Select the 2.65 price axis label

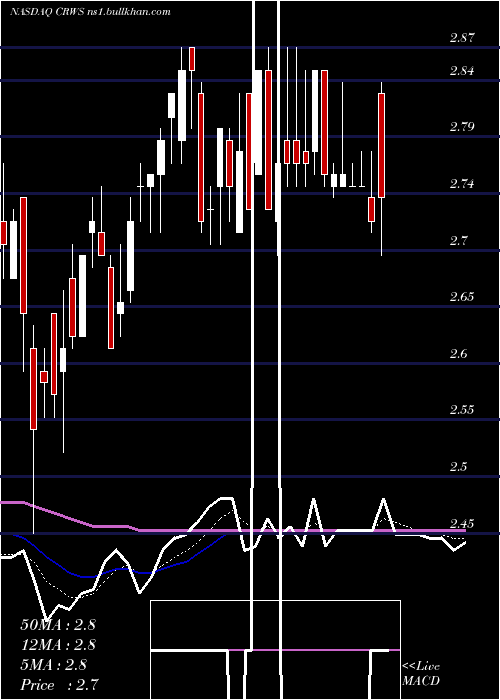point(463,296)
